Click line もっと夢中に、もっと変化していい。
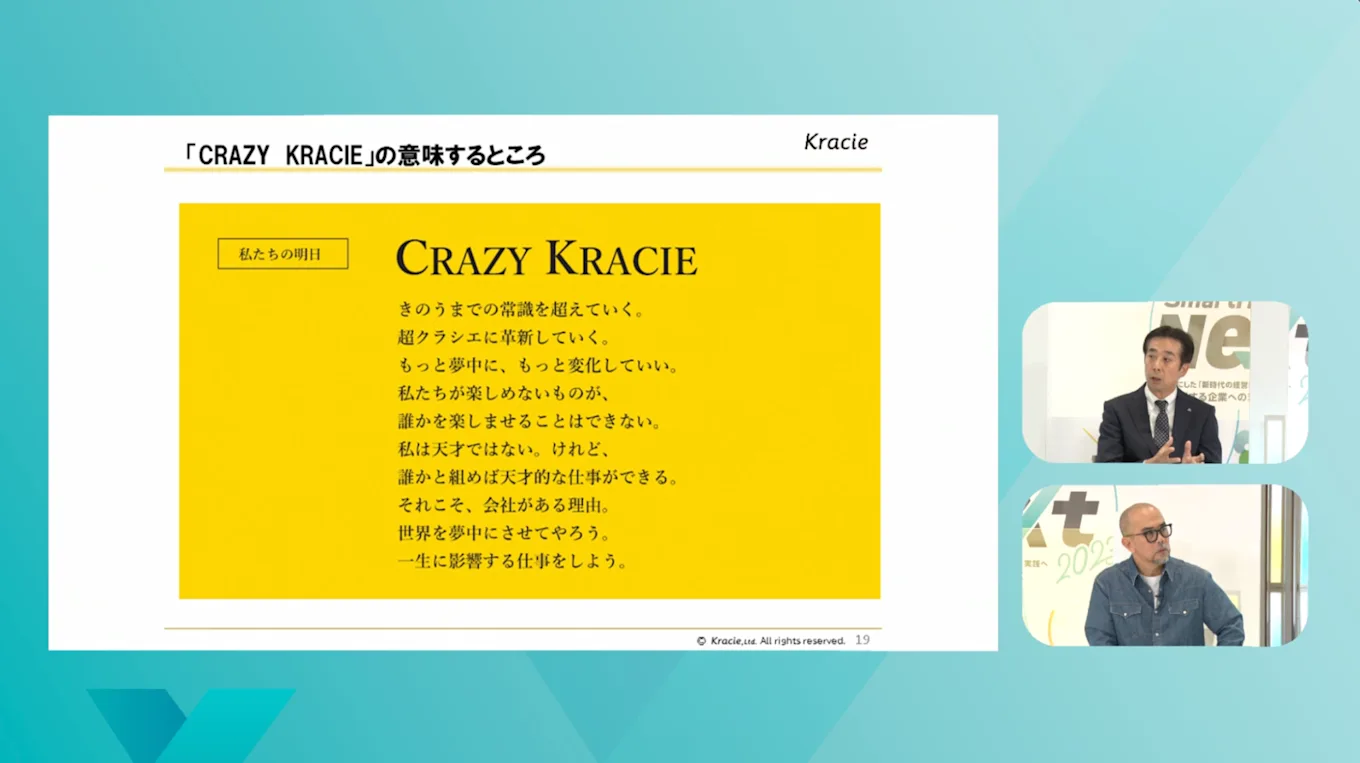Screen dimensions: 1360x763 coord(539,365)
